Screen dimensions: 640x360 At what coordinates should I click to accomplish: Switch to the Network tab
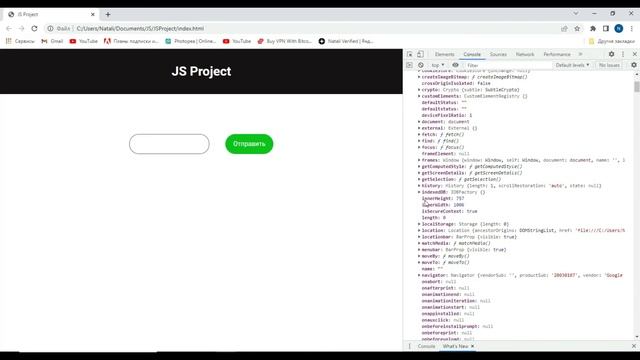pyautogui.click(x=525, y=54)
